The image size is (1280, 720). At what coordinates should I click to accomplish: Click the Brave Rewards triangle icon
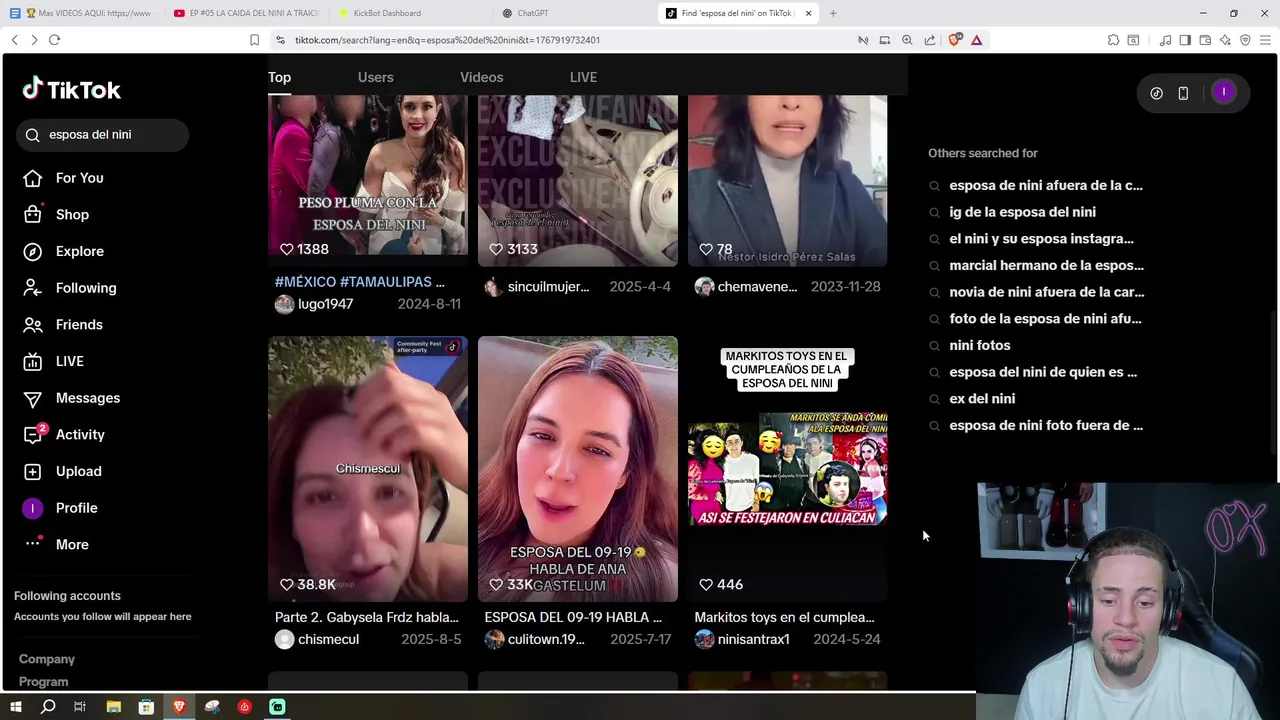coord(976,40)
